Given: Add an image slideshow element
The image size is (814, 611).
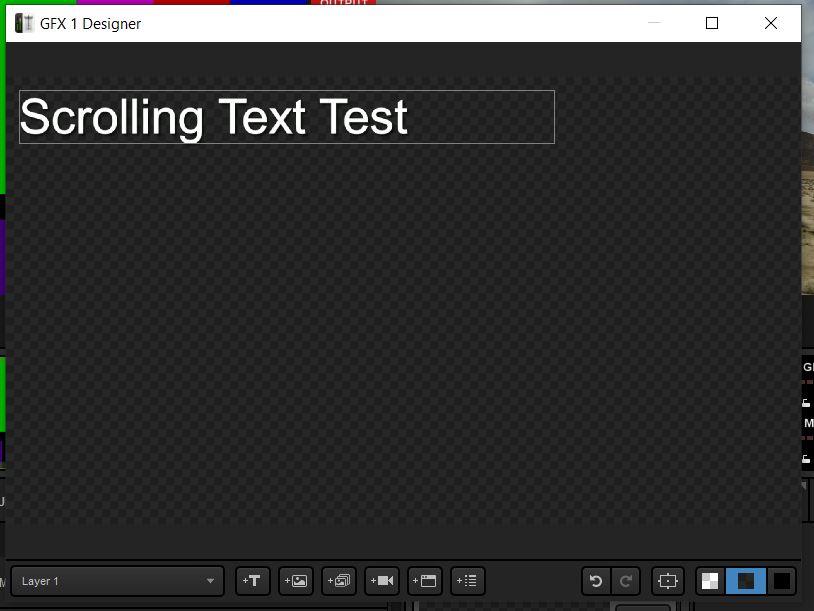Looking at the screenshot, I should pyautogui.click(x=339, y=581).
